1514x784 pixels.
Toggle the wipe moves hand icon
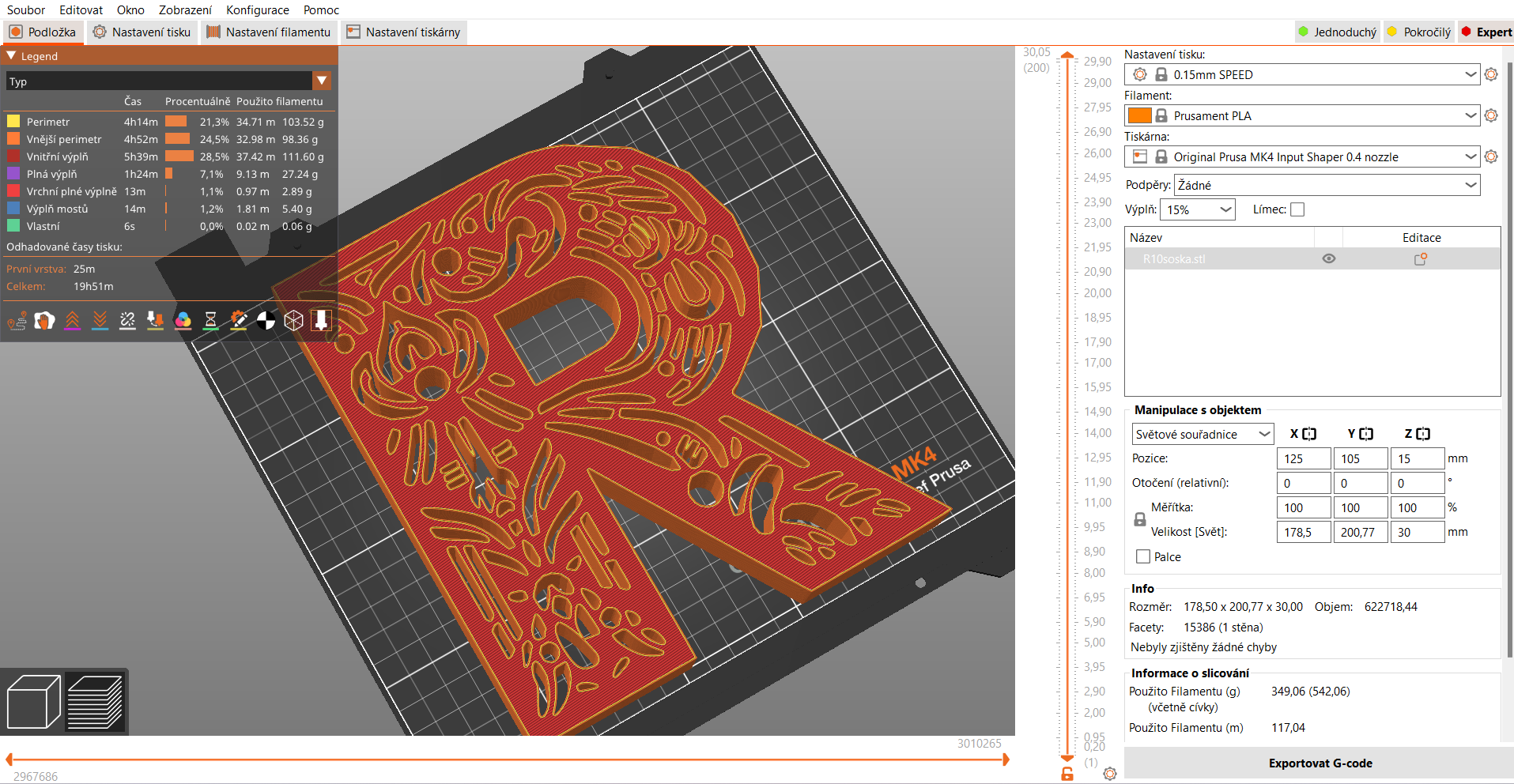44,320
